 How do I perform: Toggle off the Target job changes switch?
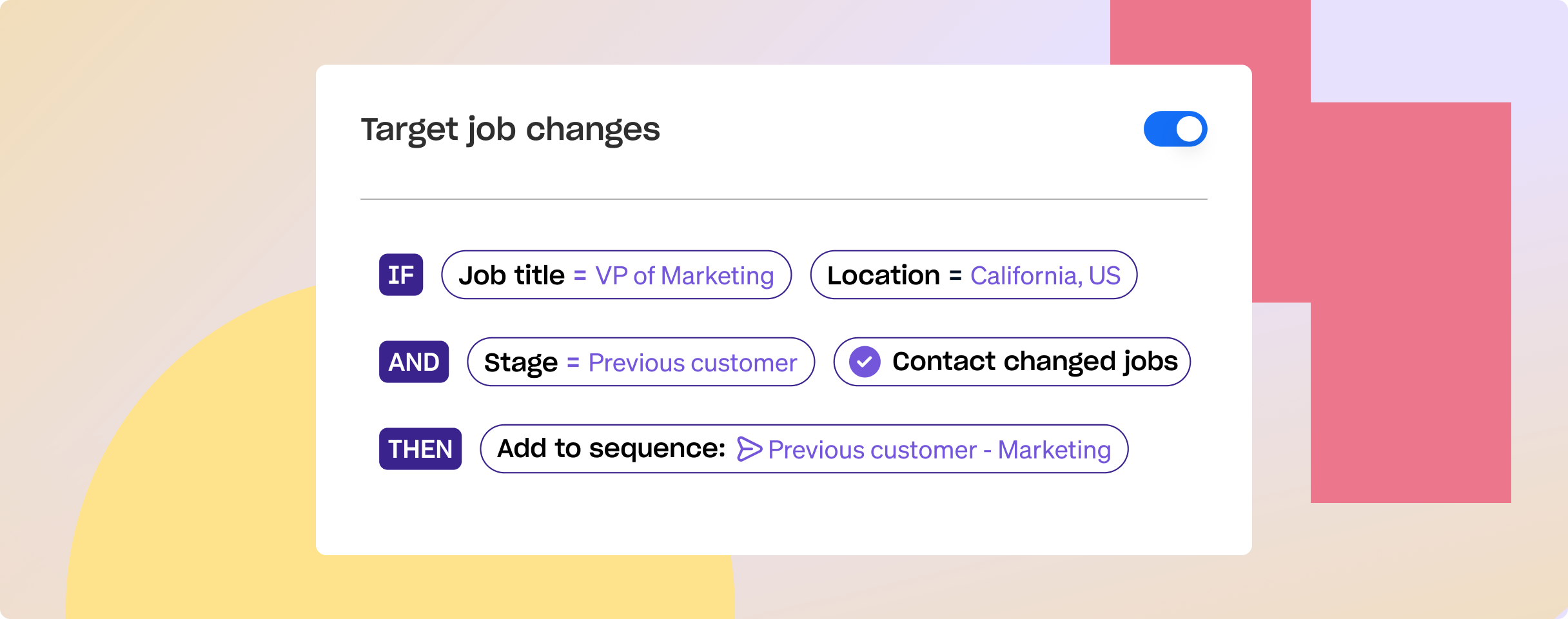pos(1175,129)
